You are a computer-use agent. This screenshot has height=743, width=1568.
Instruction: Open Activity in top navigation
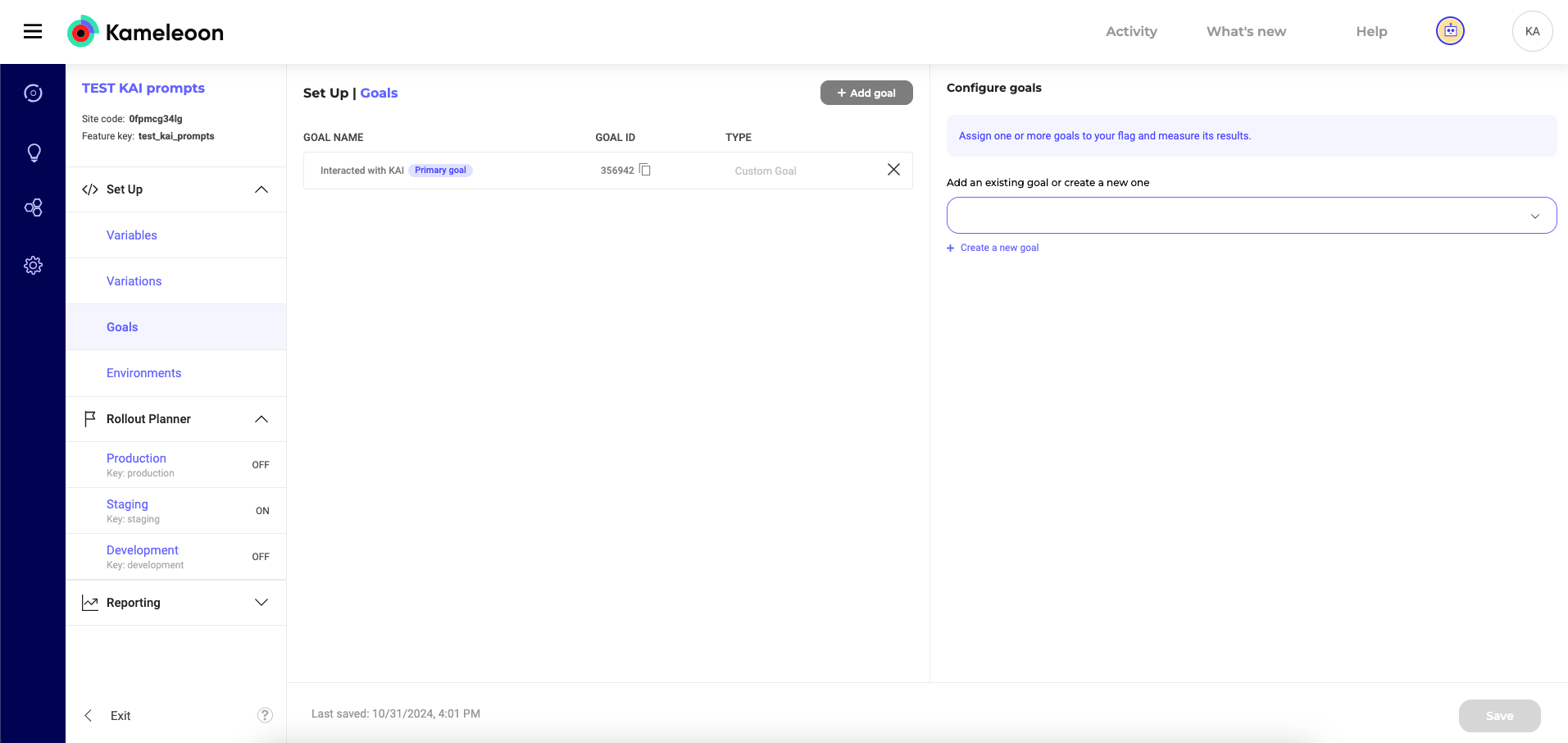coord(1131,31)
